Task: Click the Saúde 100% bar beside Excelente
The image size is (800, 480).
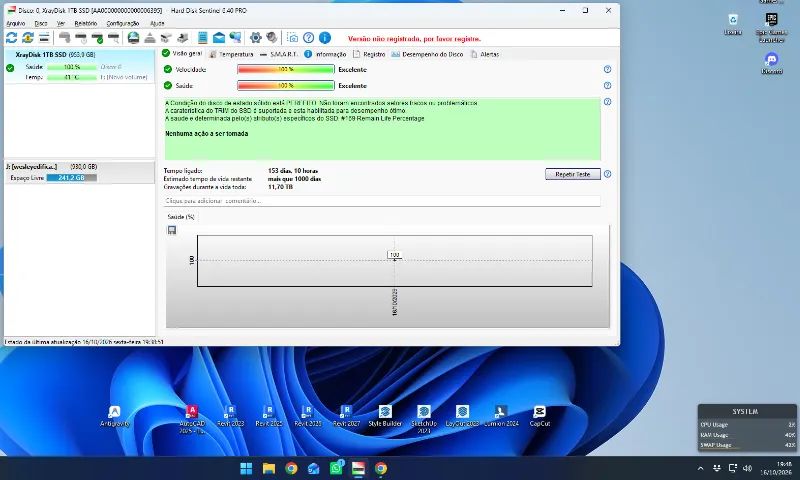Action: 286,86
